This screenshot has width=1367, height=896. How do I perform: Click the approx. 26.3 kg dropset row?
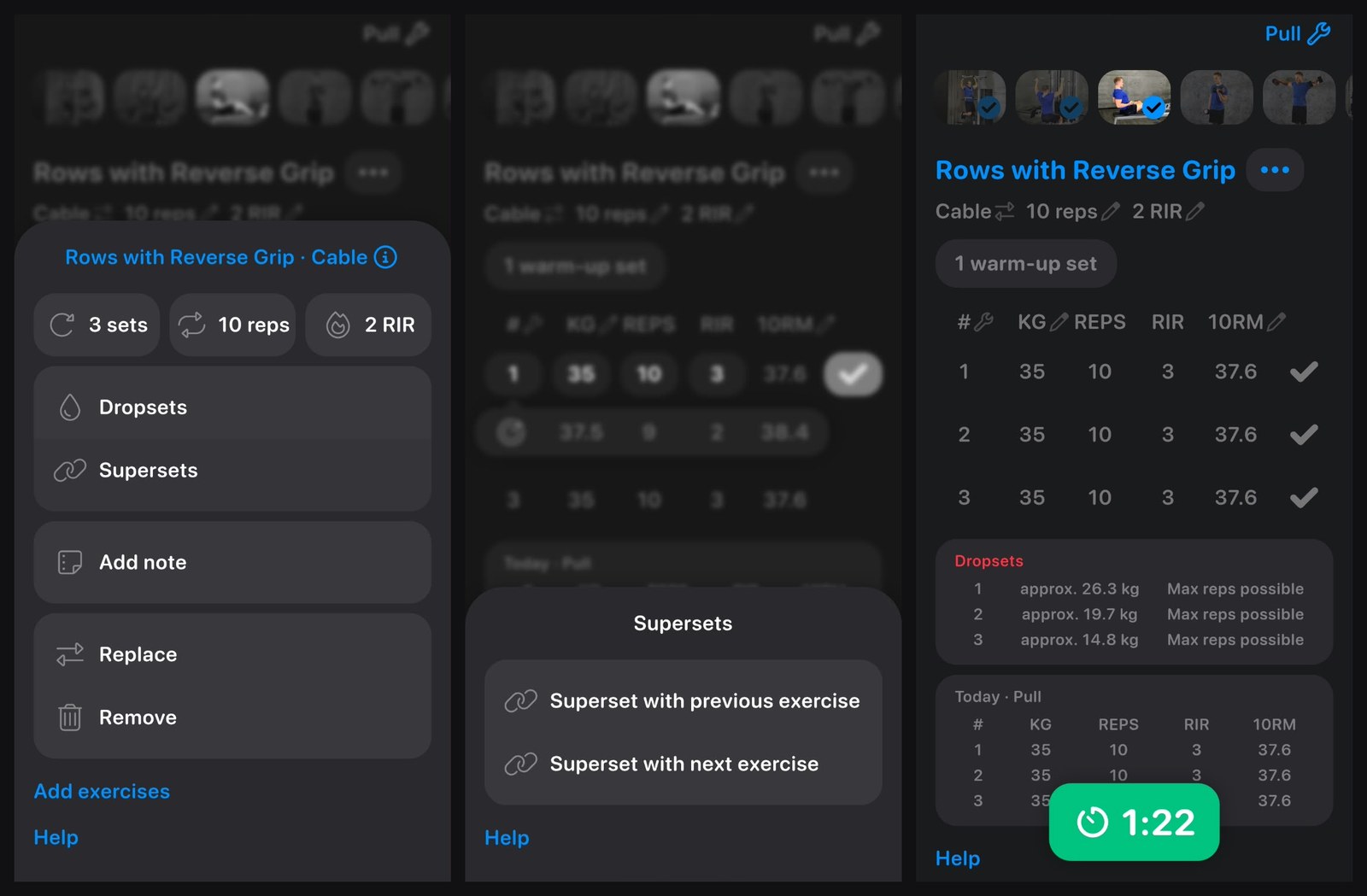(1135, 589)
